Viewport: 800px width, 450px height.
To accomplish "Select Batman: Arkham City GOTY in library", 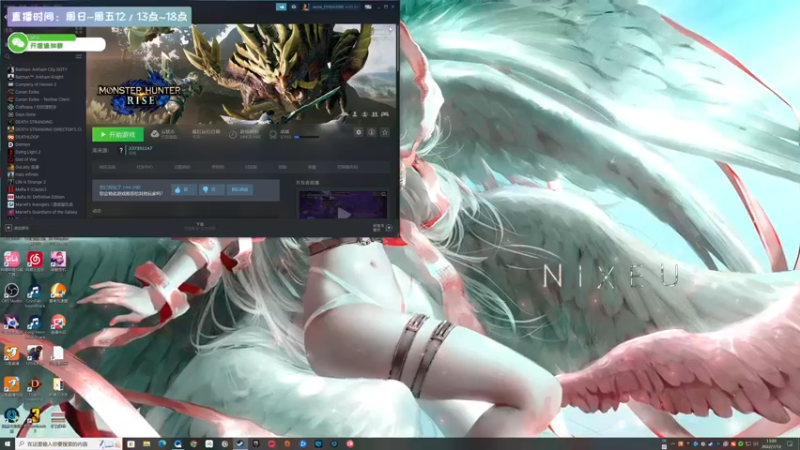I will pyautogui.click(x=41, y=69).
